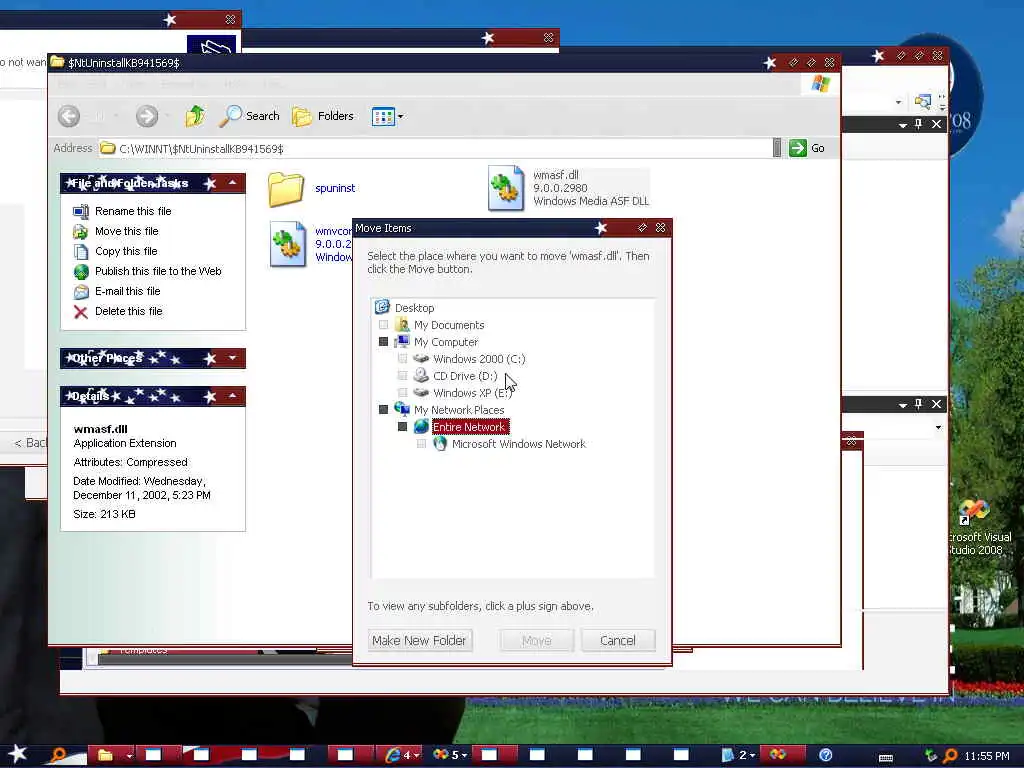This screenshot has height=768, width=1024.
Task: Click the Make New Folder button
Action: (x=420, y=641)
